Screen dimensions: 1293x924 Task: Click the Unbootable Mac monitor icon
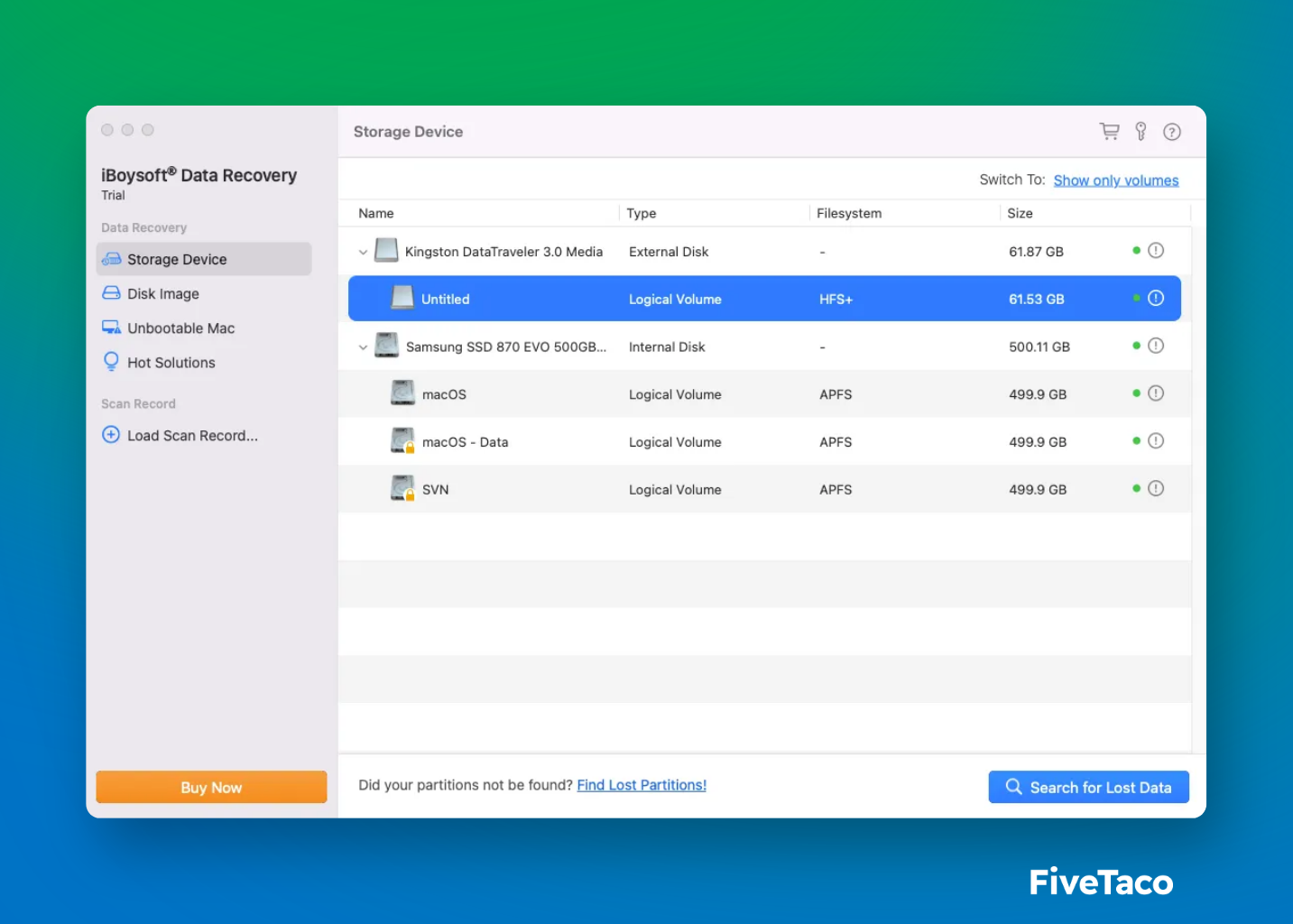111,328
